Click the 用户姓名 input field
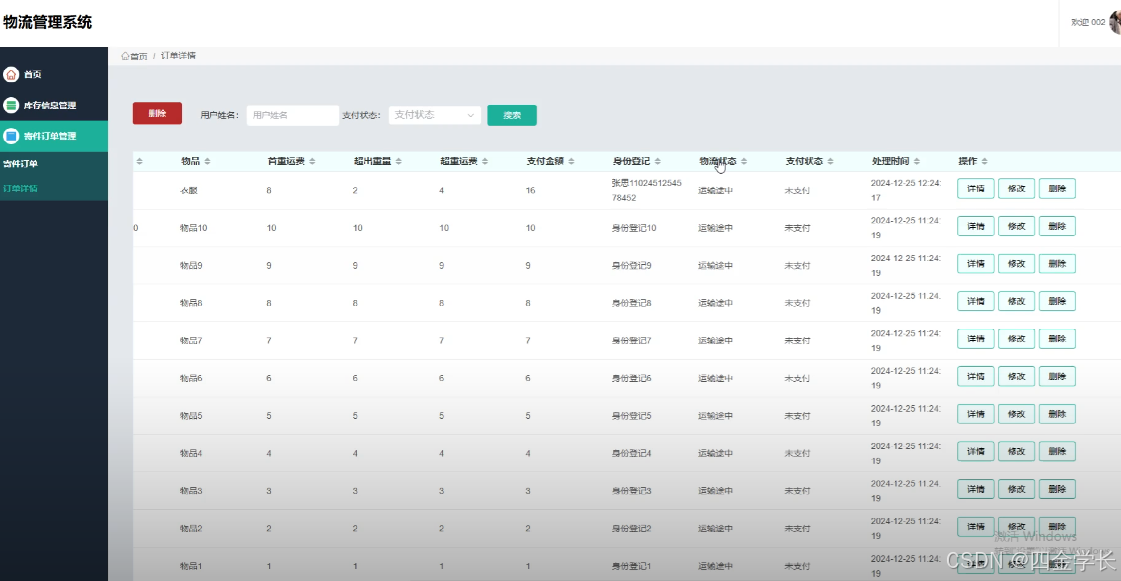 pos(292,115)
